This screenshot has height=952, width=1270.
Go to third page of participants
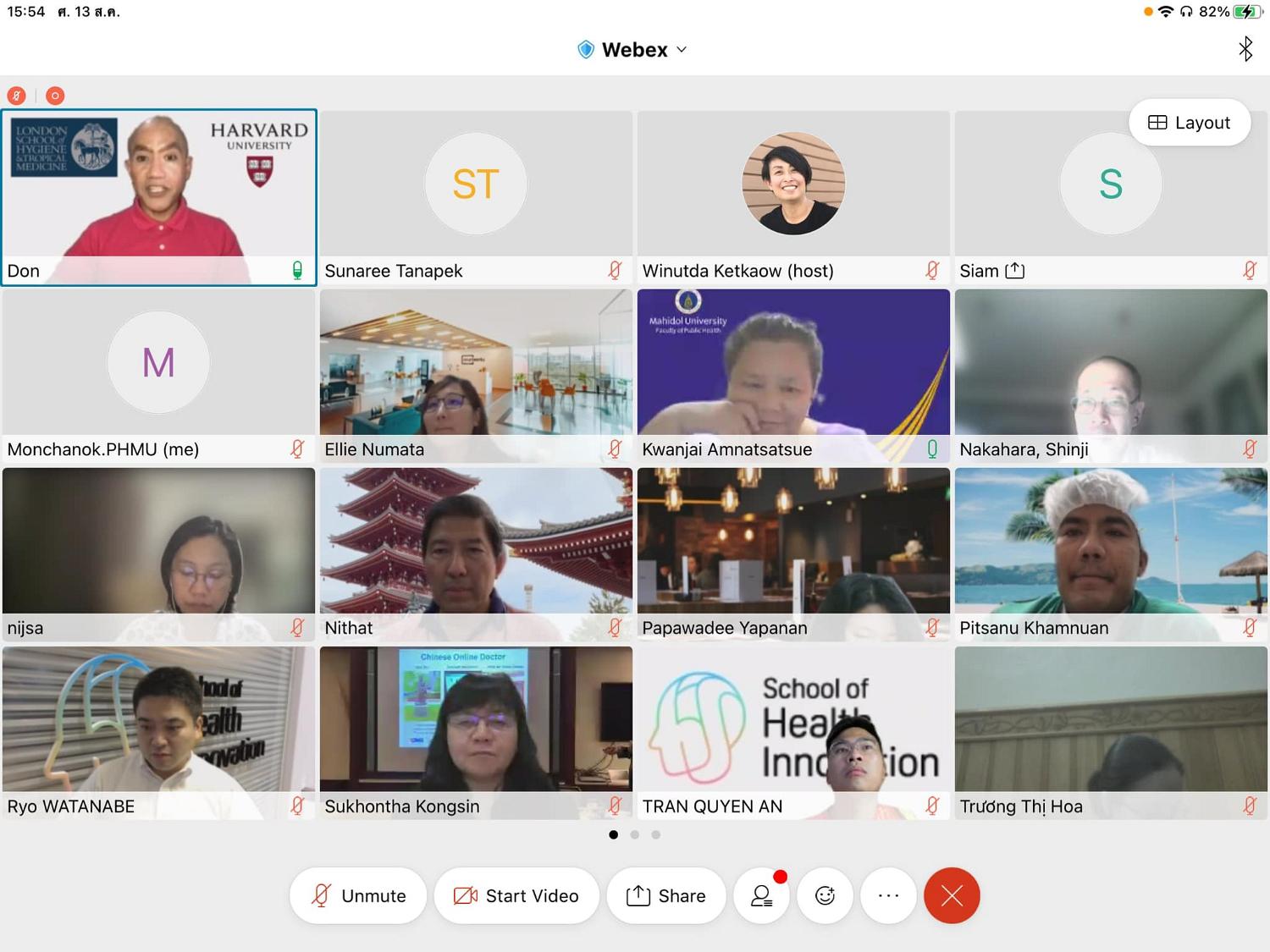[x=655, y=834]
